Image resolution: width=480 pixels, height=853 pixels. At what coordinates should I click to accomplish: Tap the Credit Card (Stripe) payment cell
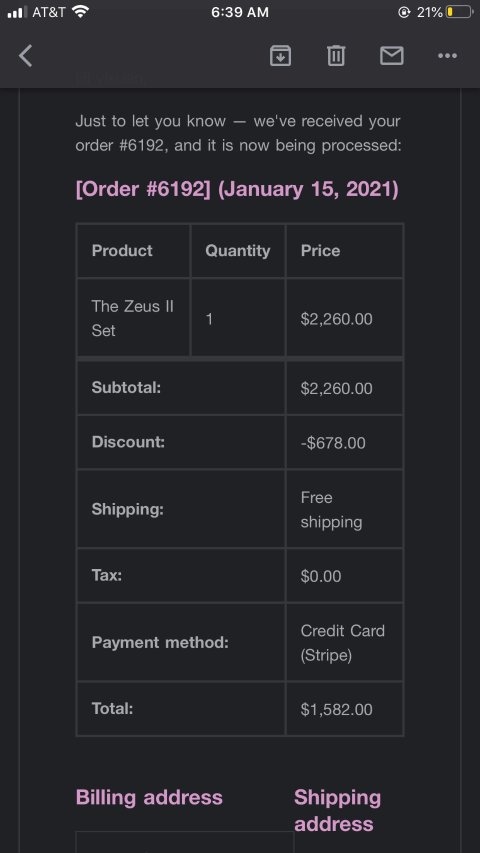(344, 642)
